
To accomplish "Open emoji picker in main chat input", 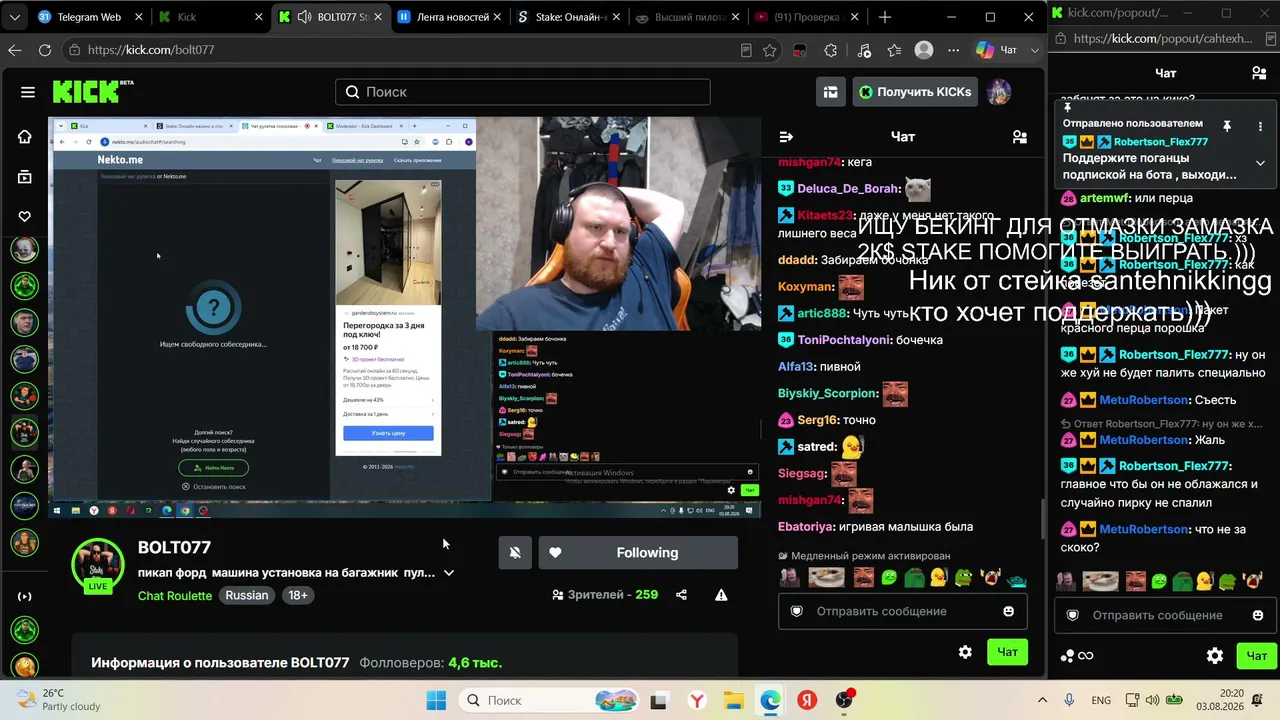I will coord(1008,611).
